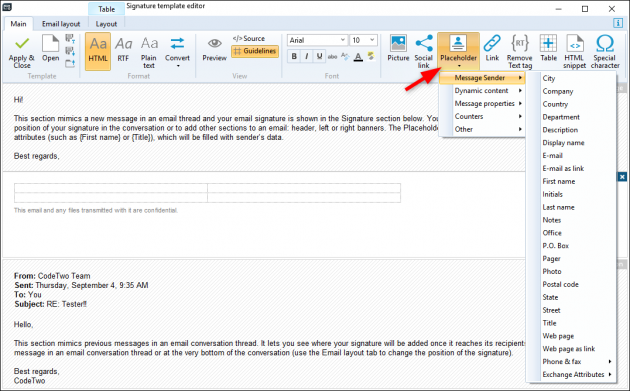The width and height of the screenshot is (630, 391).
Task: Open the Placeholder dropdown
Action: point(458,51)
